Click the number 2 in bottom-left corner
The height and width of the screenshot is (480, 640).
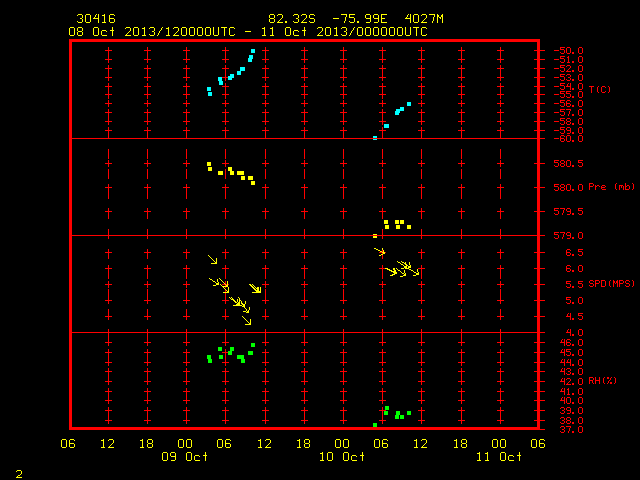(19, 474)
